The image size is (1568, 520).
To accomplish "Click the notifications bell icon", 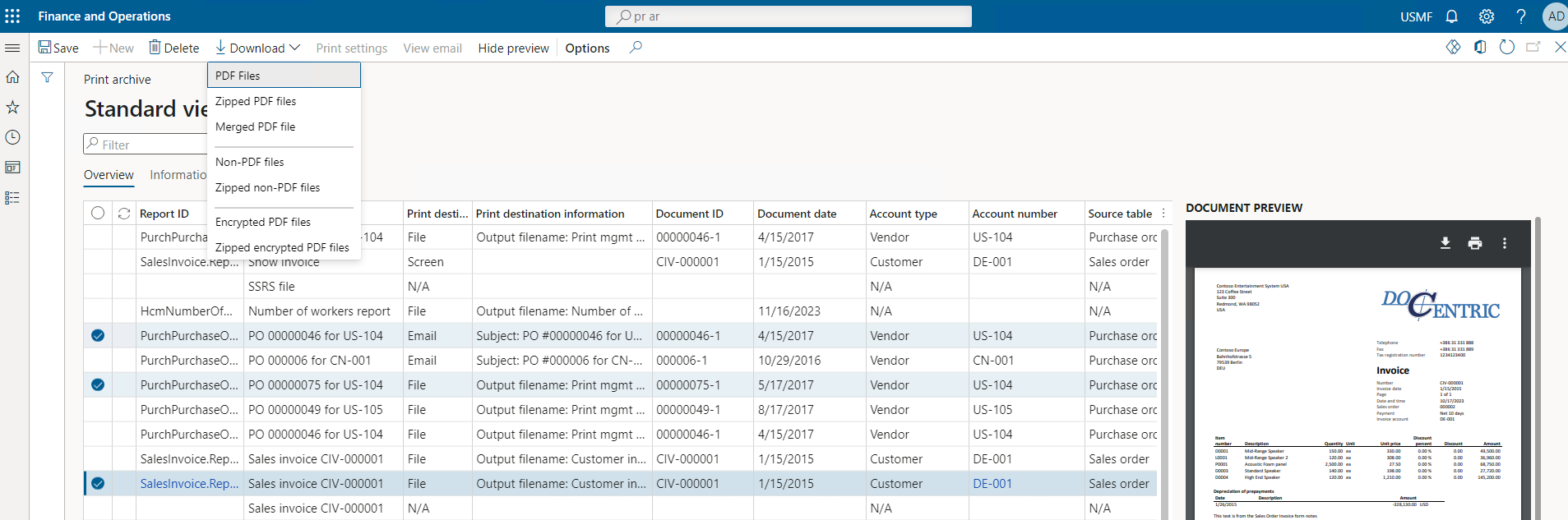I will click(1451, 16).
